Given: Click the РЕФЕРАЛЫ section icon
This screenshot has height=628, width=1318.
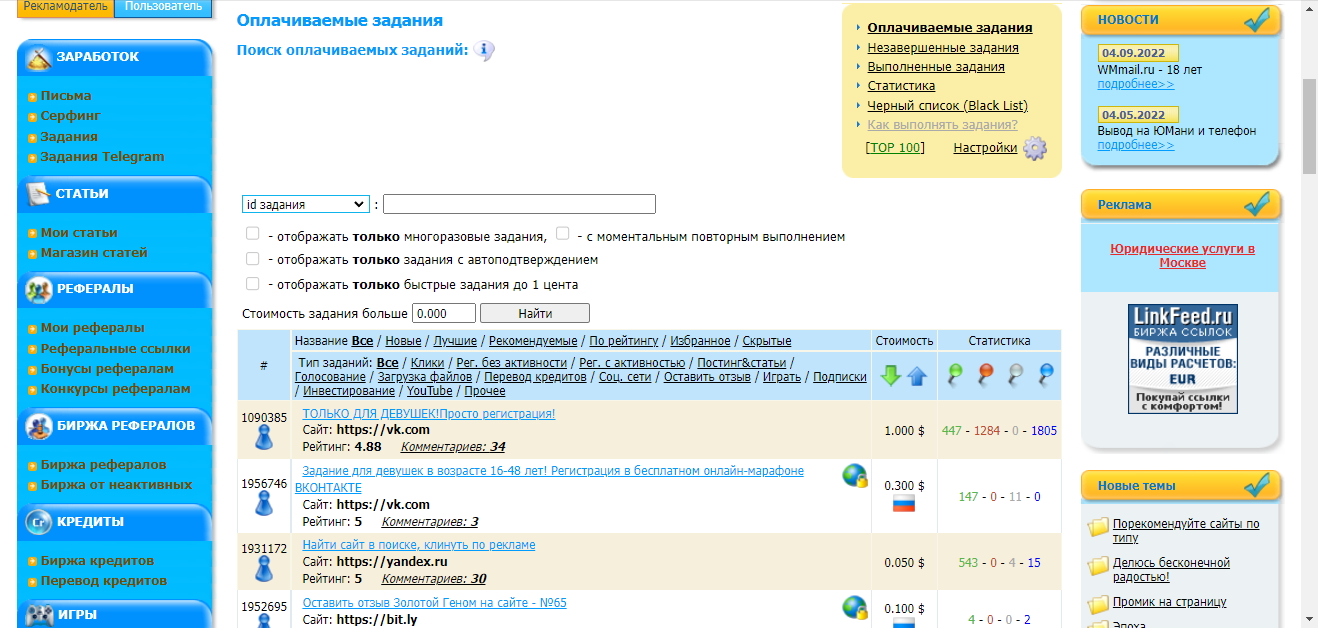Looking at the screenshot, I should click(x=39, y=290).
